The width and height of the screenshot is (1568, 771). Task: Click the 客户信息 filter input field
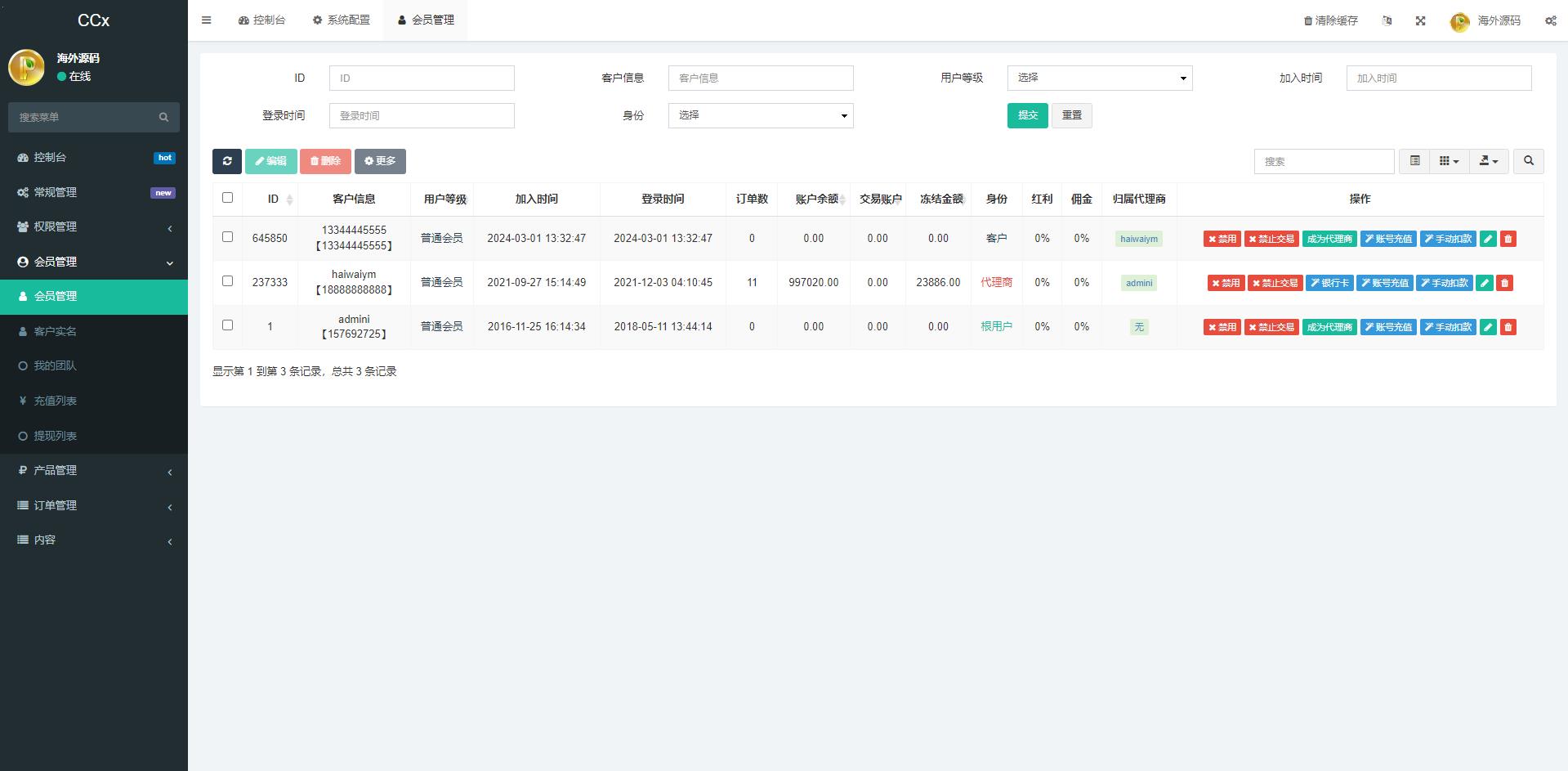point(760,78)
